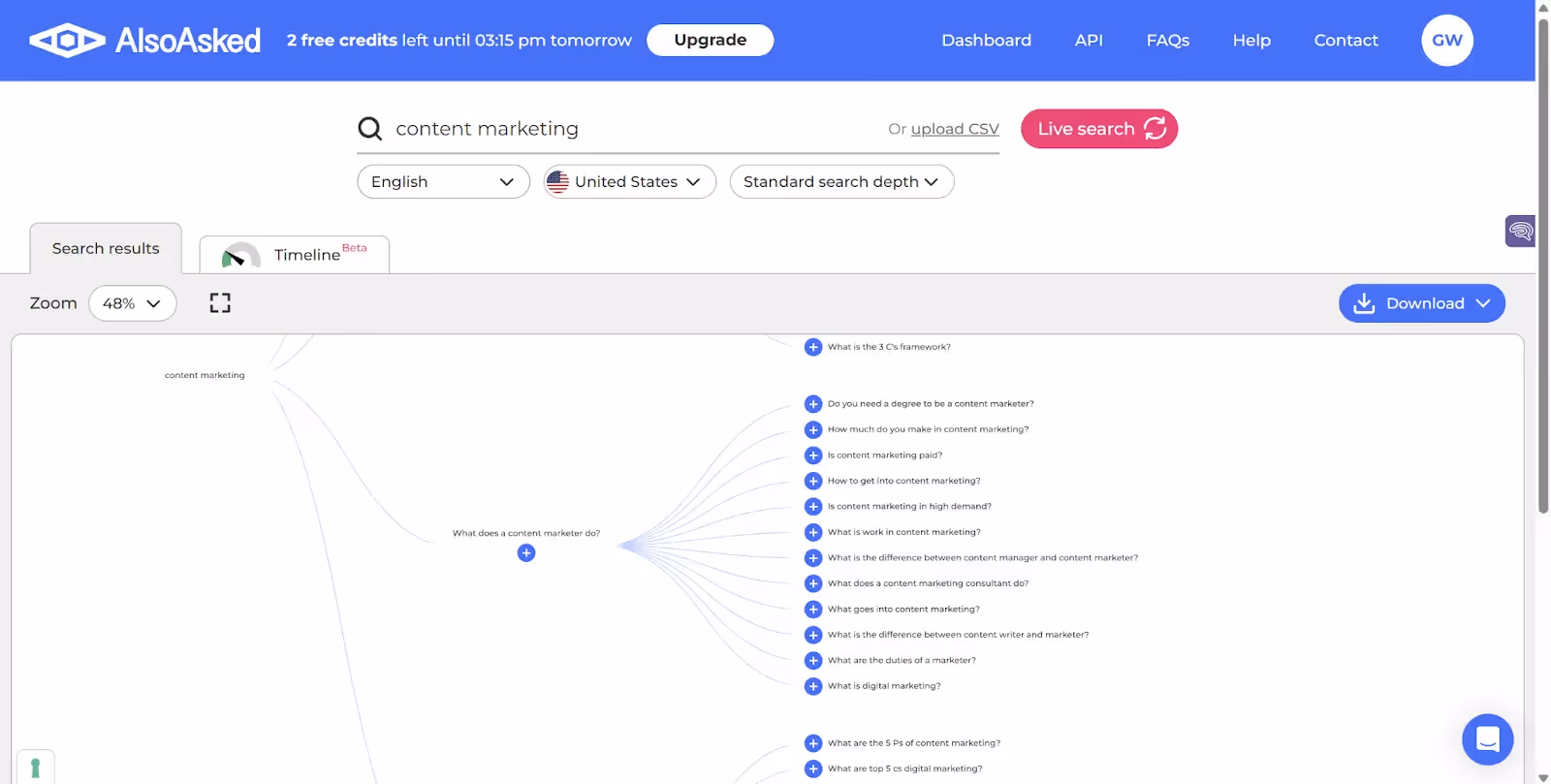The height and width of the screenshot is (784, 1551).
Task: Expand 'content manager and content marketer' plus
Action: pos(813,558)
